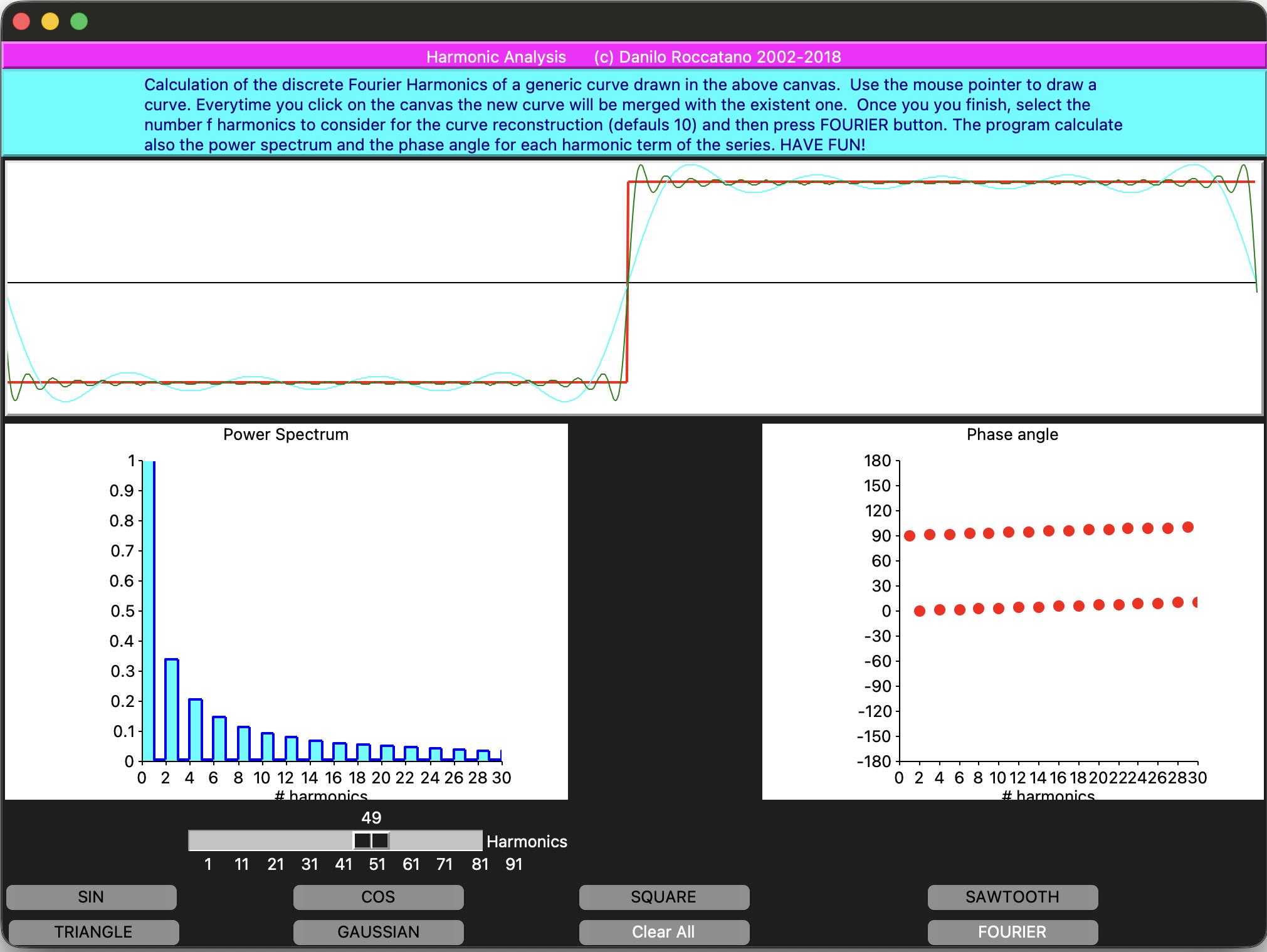Generate a SQUARE wave curve
This screenshot has height=952, width=1267.
coord(664,897)
